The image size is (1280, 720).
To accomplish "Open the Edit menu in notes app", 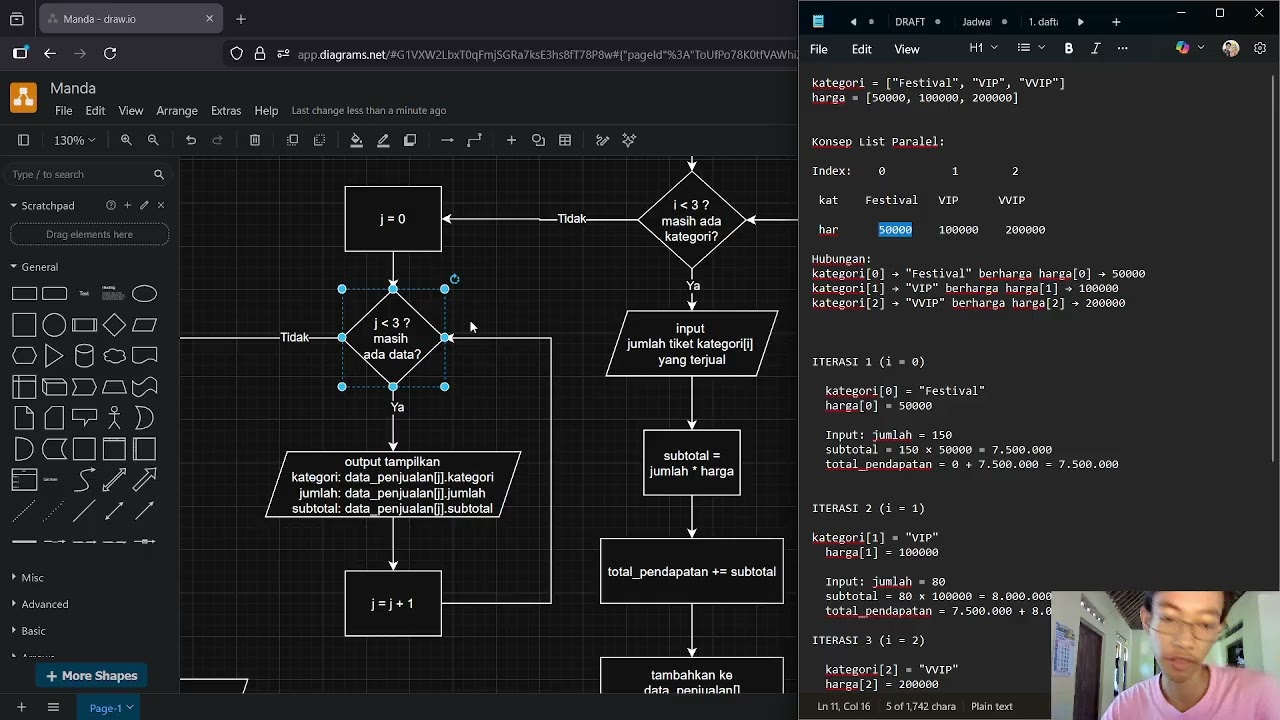I will pos(862,49).
